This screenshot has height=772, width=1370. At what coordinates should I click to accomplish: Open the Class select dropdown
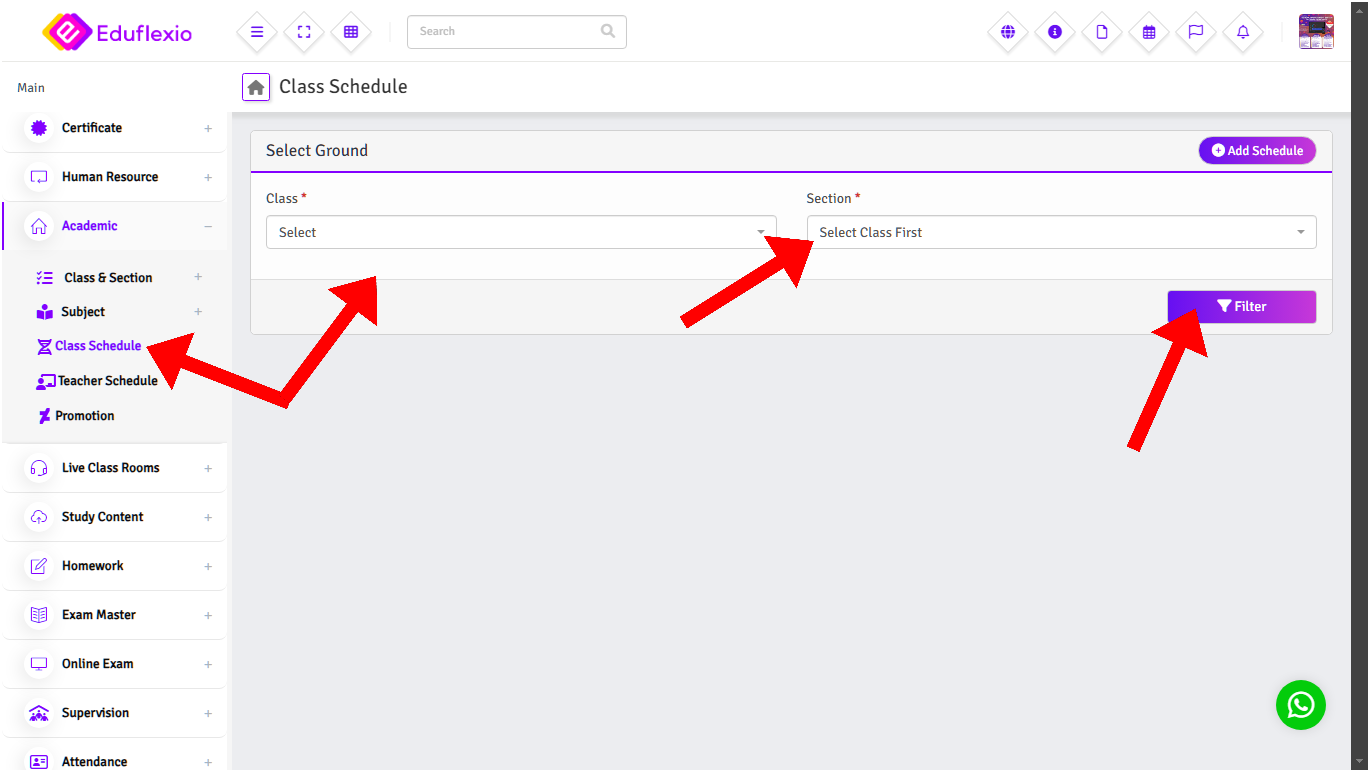[x=520, y=232]
